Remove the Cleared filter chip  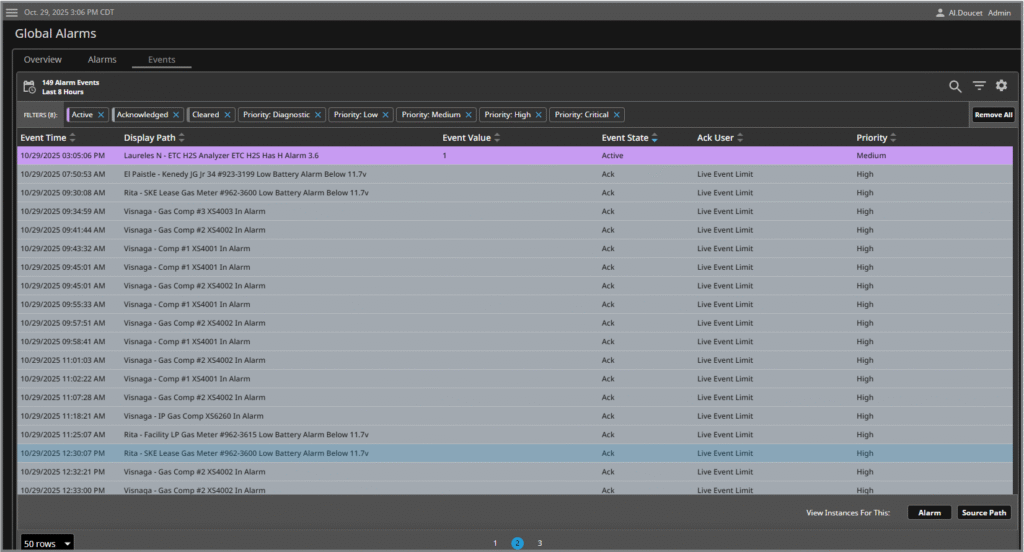point(227,115)
